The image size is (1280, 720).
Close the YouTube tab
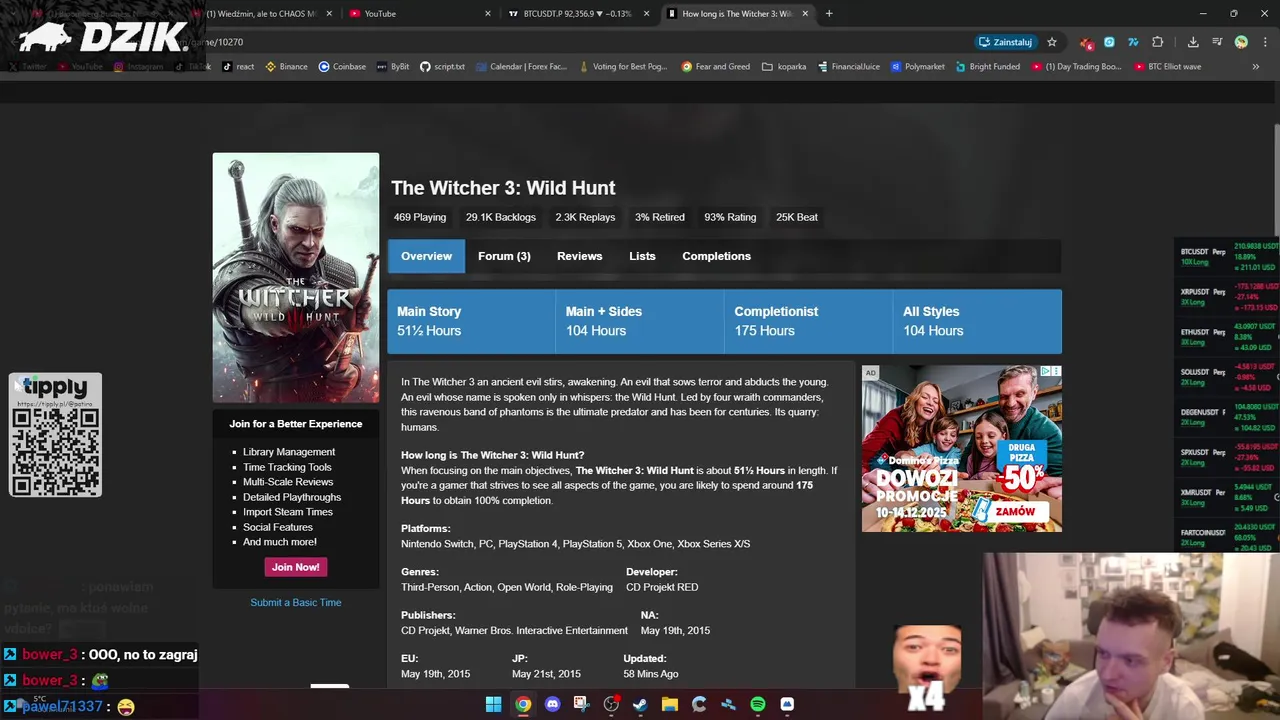(x=488, y=14)
